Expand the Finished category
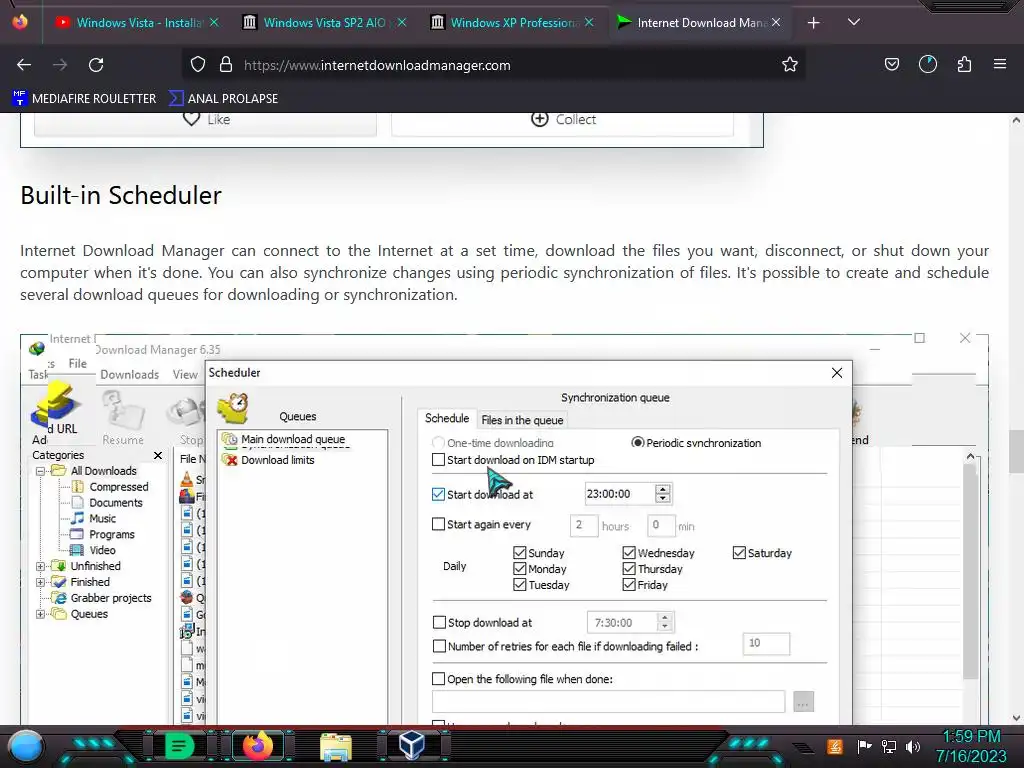The height and width of the screenshot is (768, 1024). coord(40,582)
